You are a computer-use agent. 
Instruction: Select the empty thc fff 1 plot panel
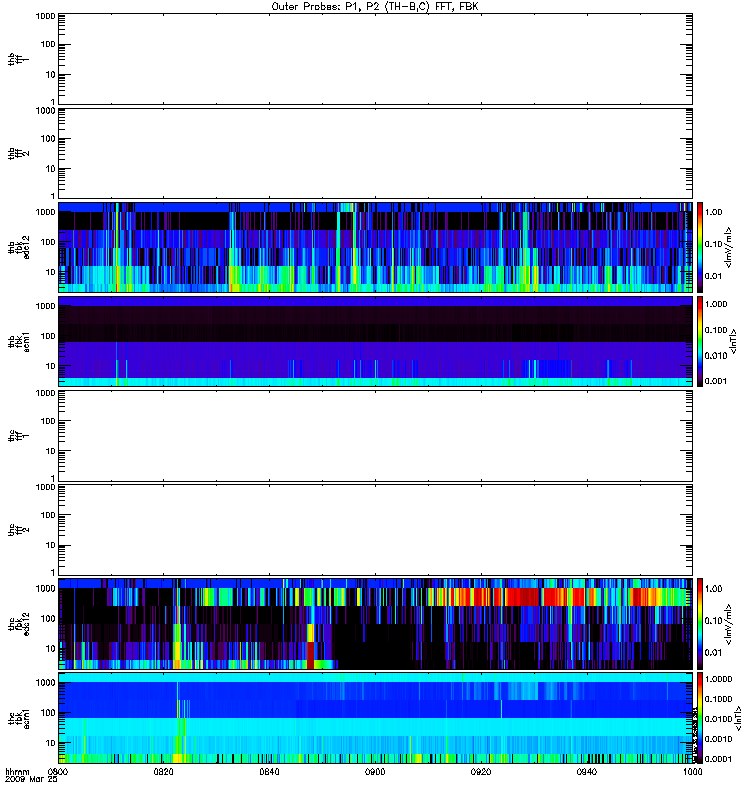375,436
